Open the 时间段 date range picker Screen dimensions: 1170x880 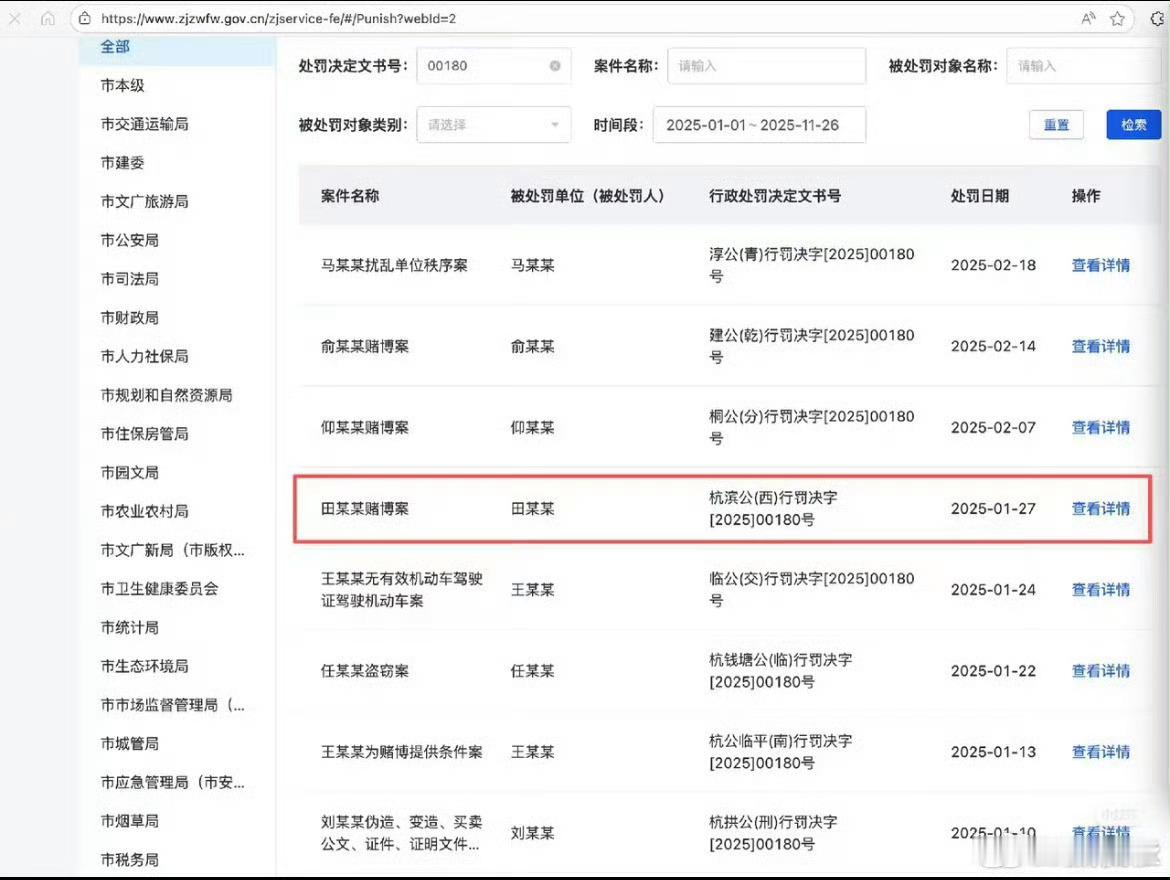759,124
